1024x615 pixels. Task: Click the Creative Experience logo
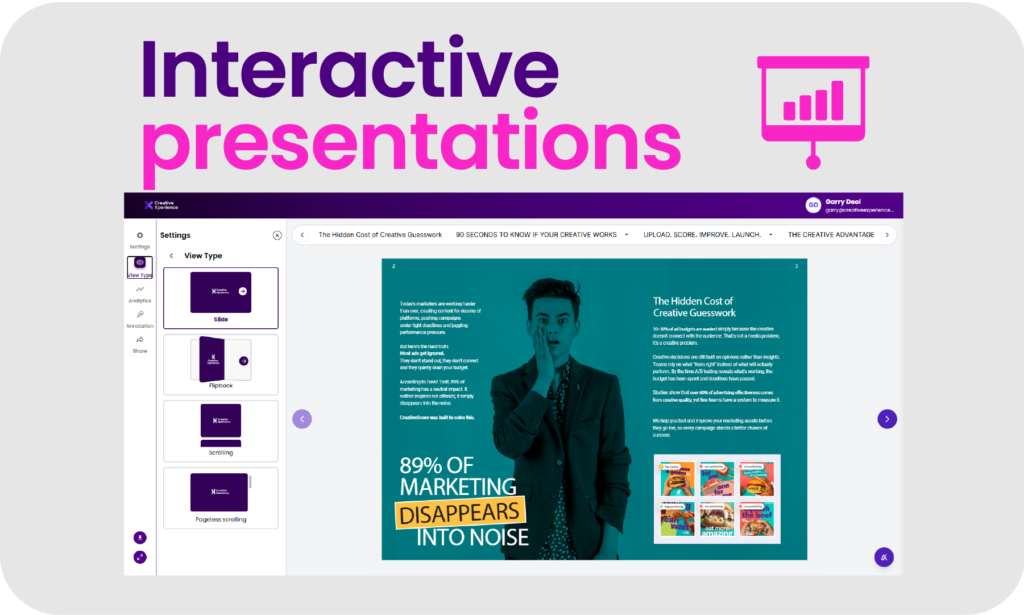point(160,205)
